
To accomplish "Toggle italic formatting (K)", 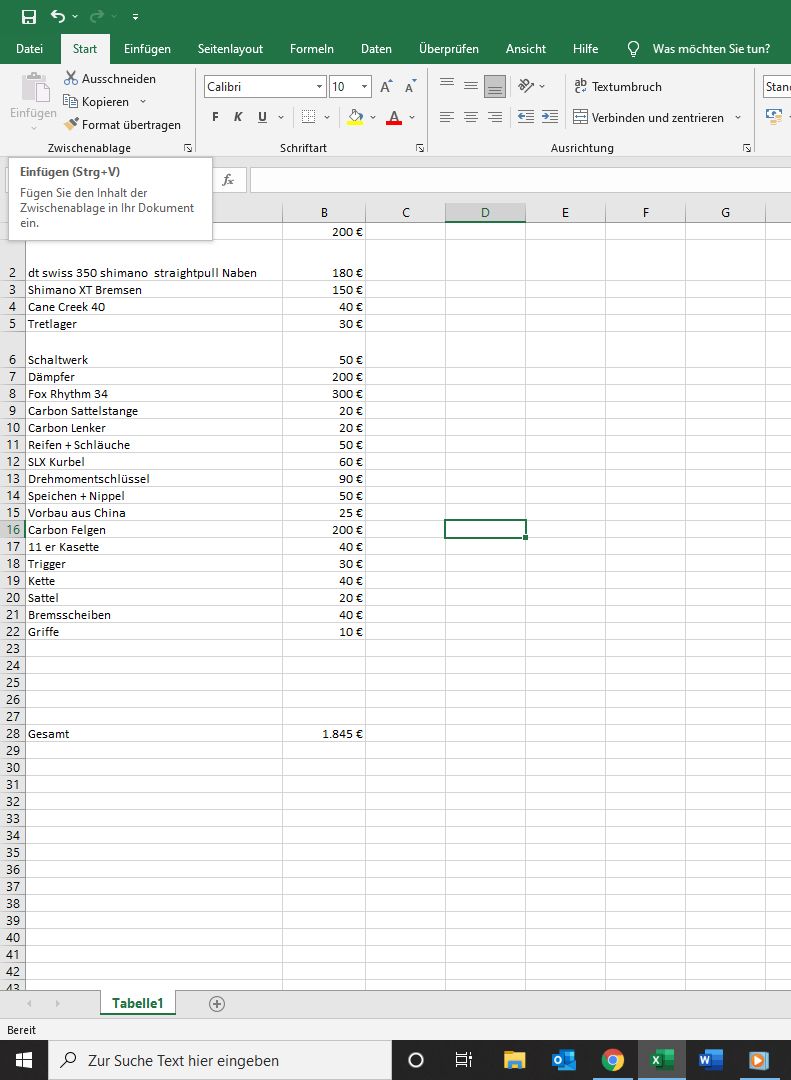I will 238,117.
